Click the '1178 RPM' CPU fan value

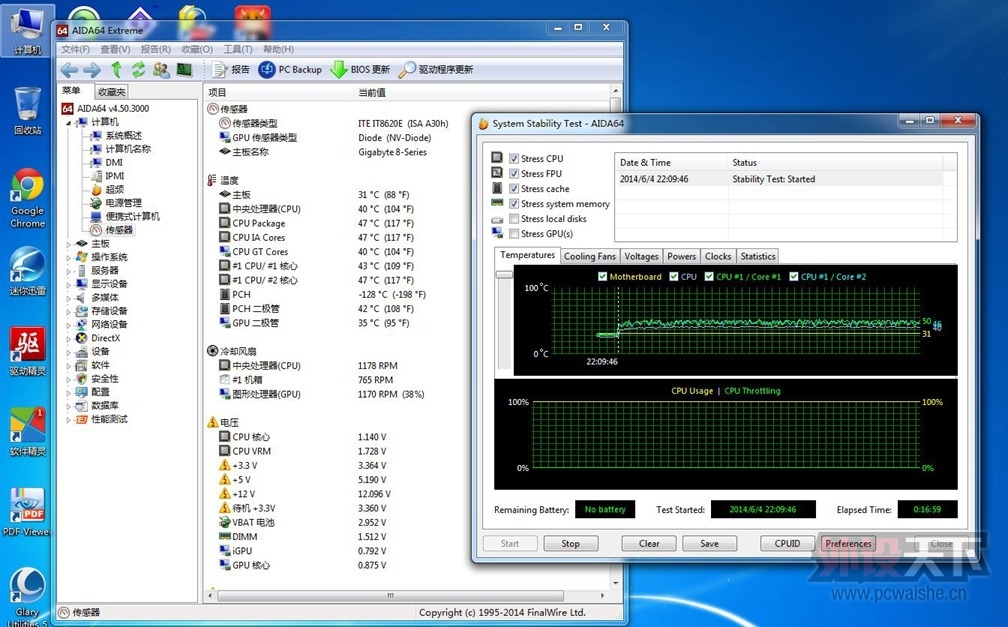point(377,366)
